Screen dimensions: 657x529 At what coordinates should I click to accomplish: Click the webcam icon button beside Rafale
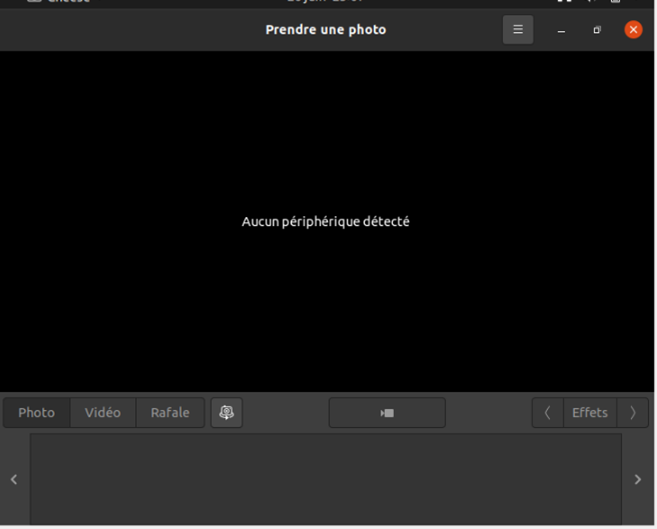click(227, 413)
